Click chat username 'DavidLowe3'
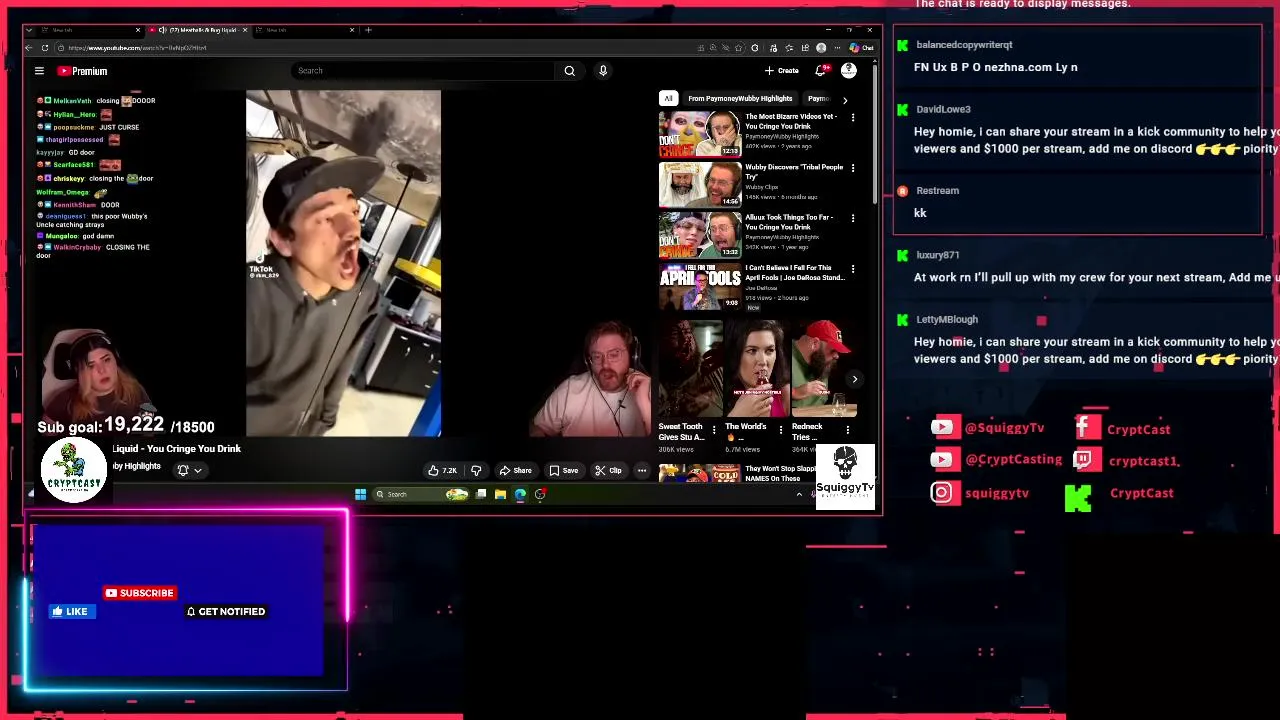Image resolution: width=1280 pixels, height=720 pixels. coord(943,109)
